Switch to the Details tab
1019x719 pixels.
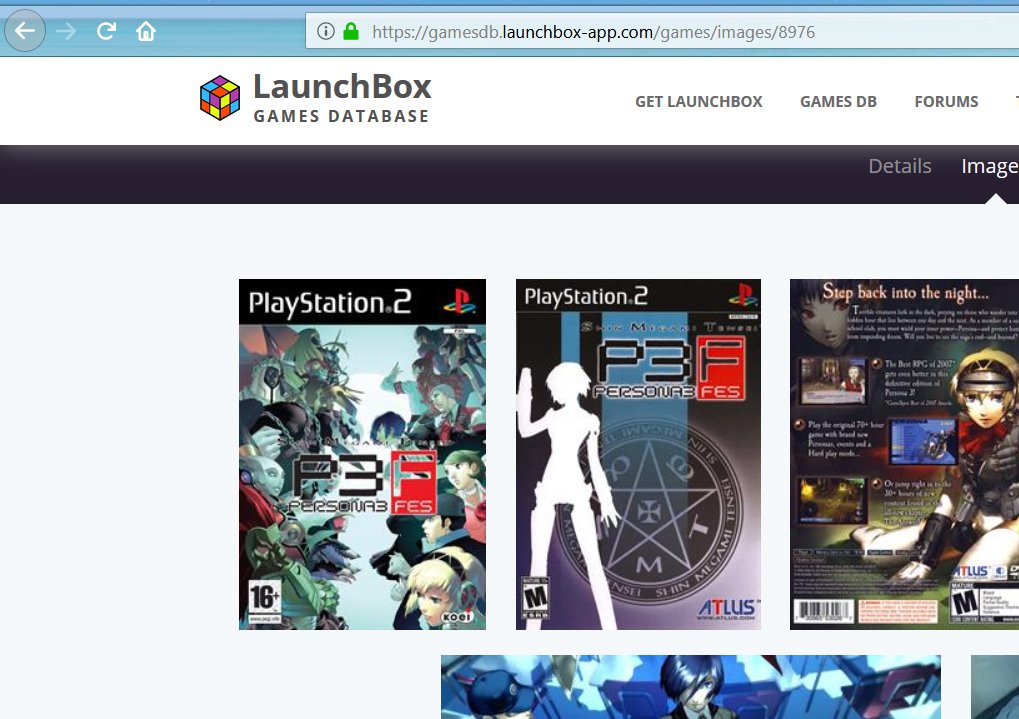pos(899,166)
